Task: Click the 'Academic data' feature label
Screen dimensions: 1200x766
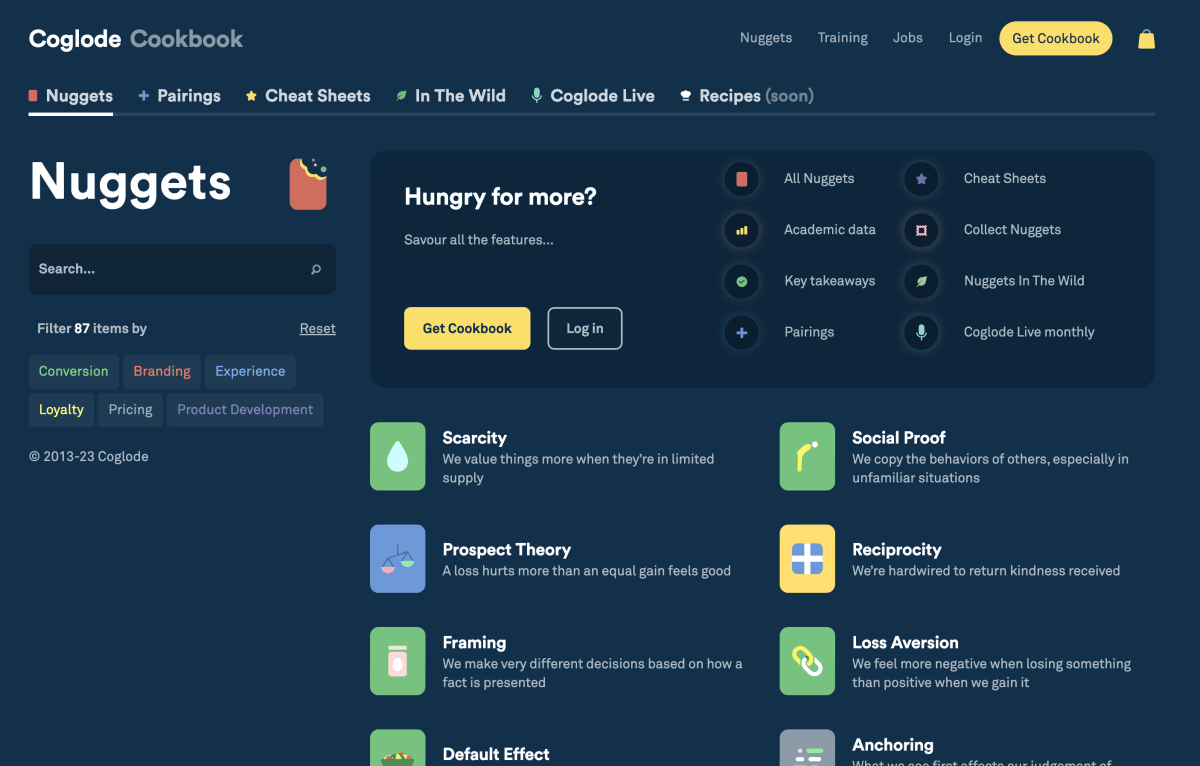Action: click(830, 230)
